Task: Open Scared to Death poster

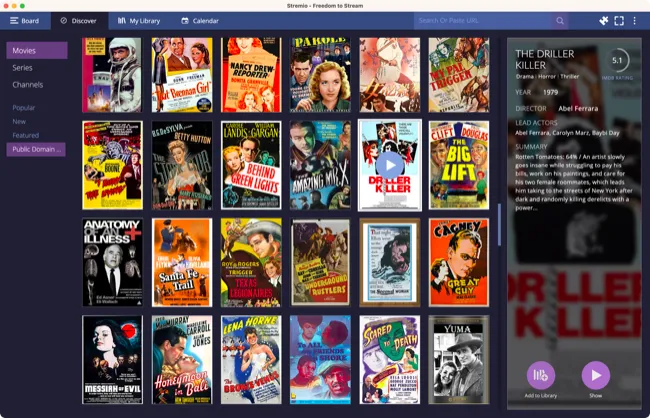Action: click(x=390, y=360)
